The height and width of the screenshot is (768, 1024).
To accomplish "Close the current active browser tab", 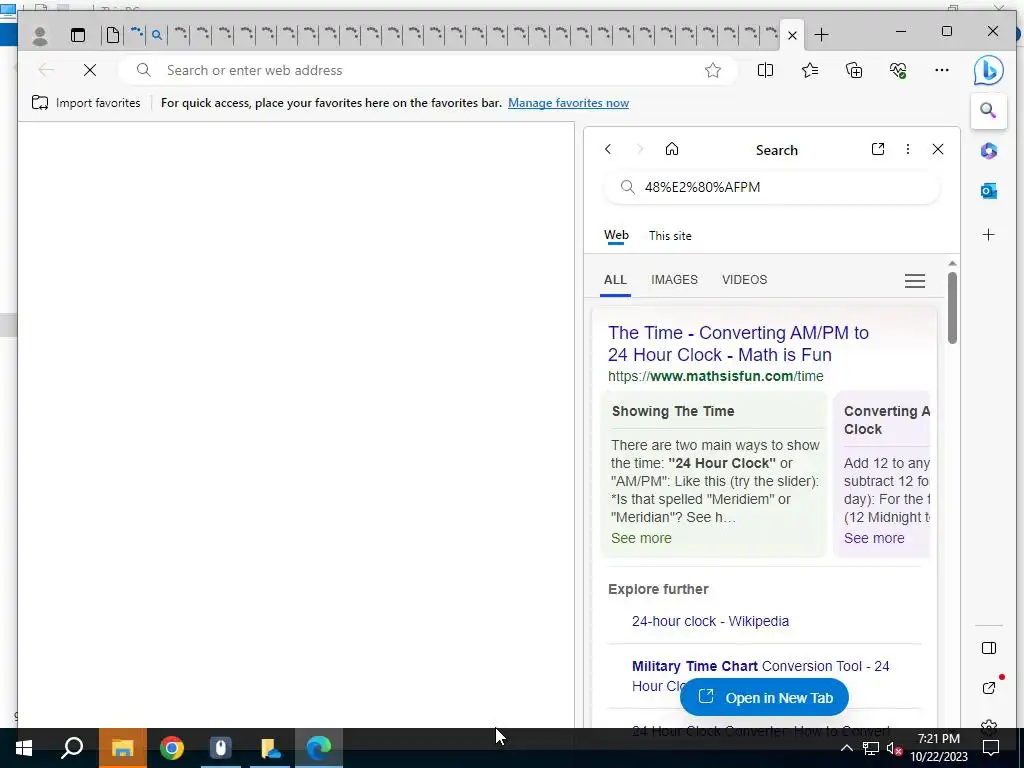I will click(x=792, y=35).
